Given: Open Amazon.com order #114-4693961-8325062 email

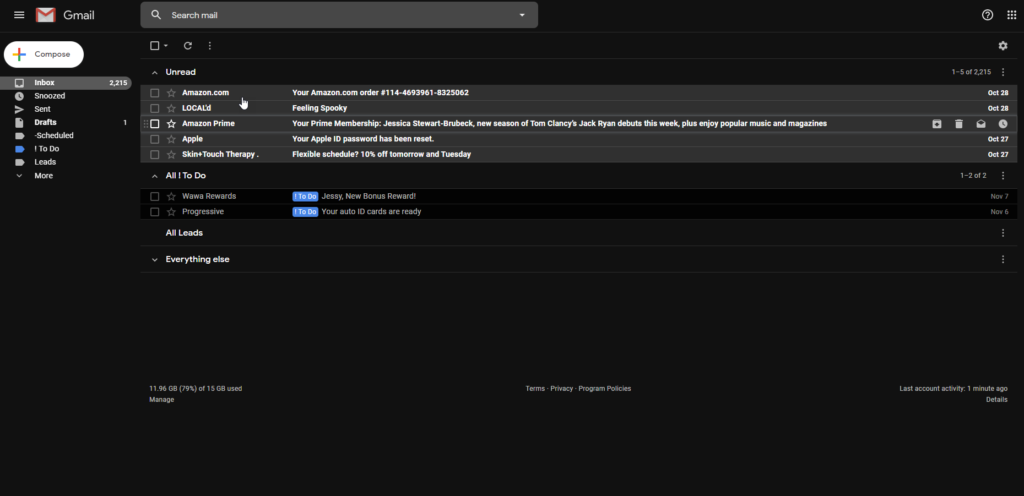Looking at the screenshot, I should click(x=380, y=93).
